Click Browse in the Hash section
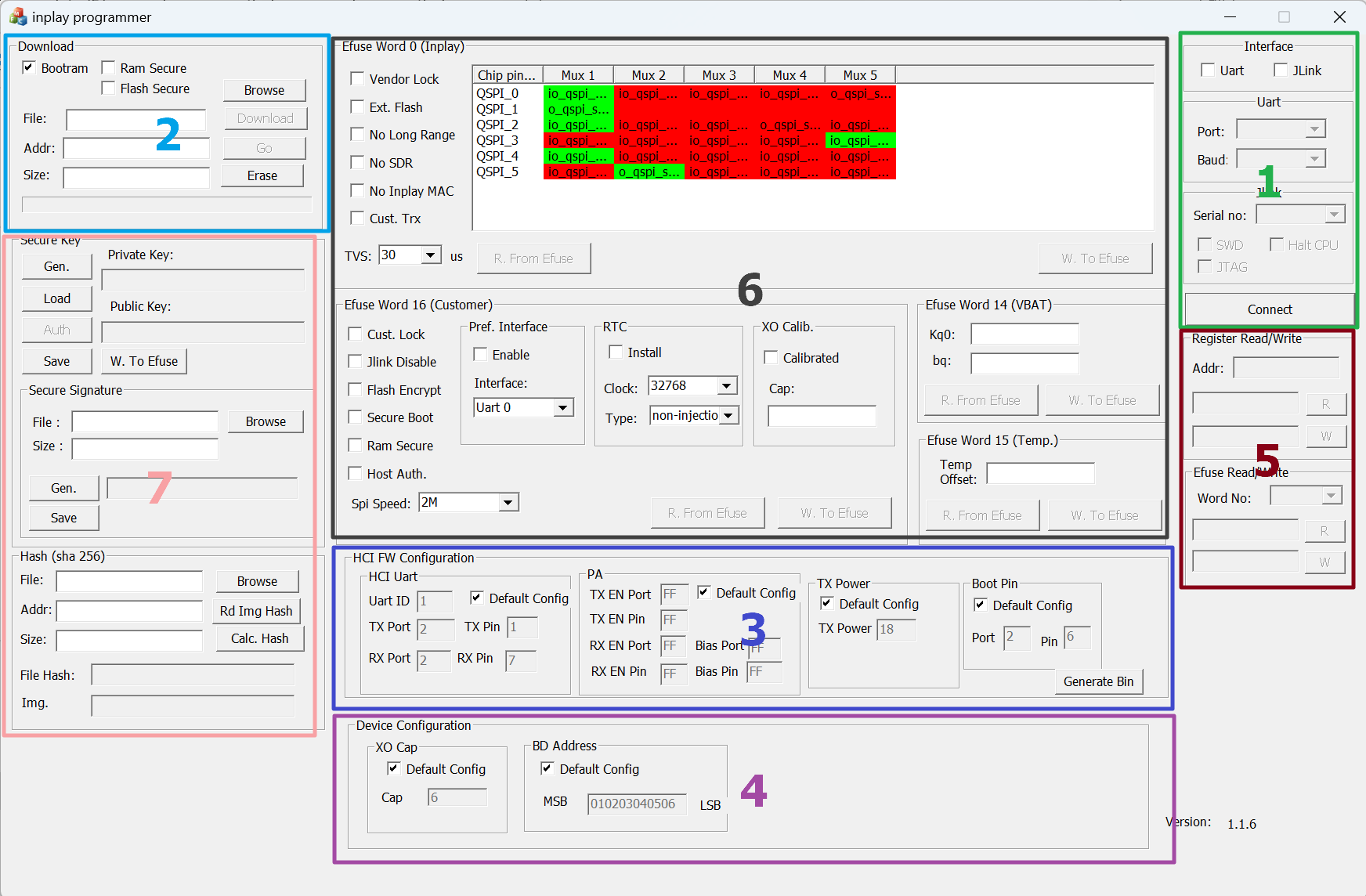 (x=257, y=581)
